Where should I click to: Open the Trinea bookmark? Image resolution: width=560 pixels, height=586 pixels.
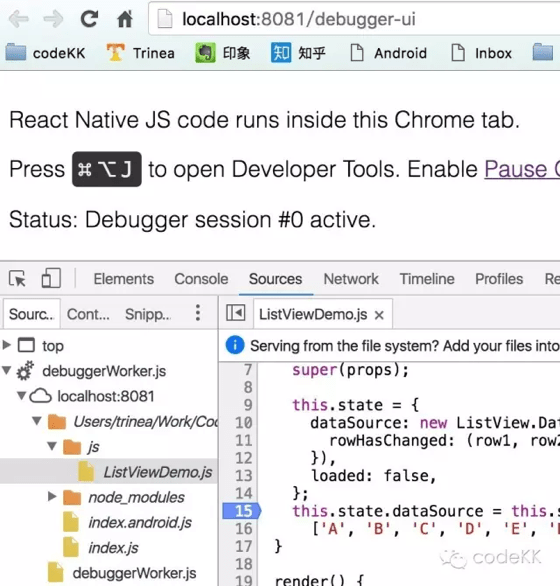141,53
